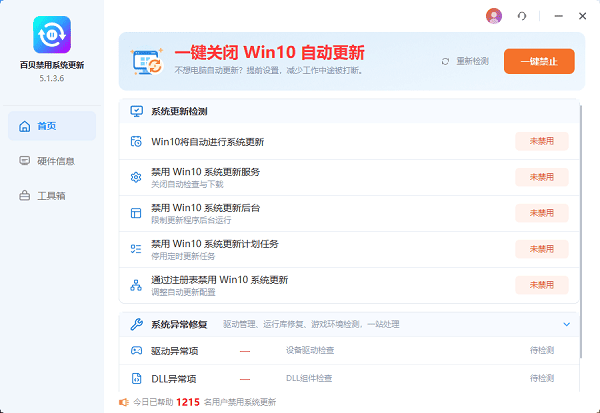Select the 首页 sidebar tab
The image size is (600, 413).
[x=52, y=126]
